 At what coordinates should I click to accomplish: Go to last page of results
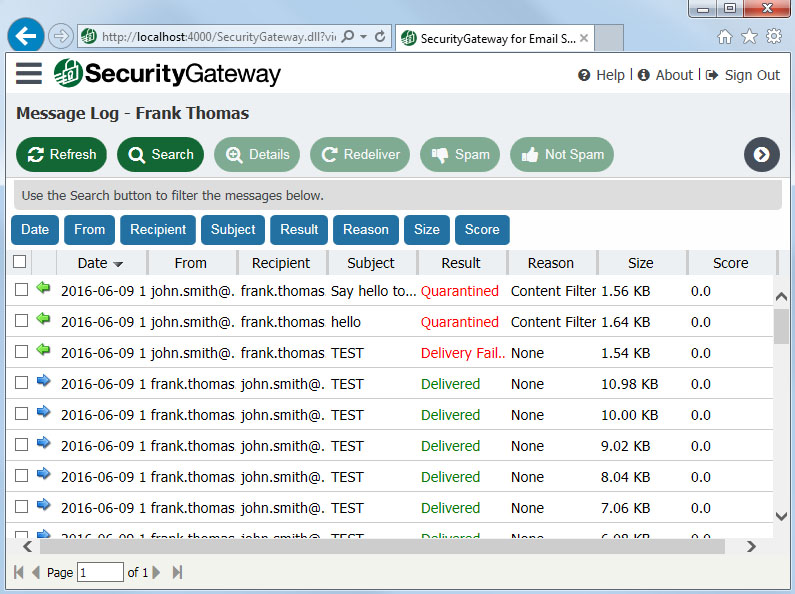coord(177,573)
